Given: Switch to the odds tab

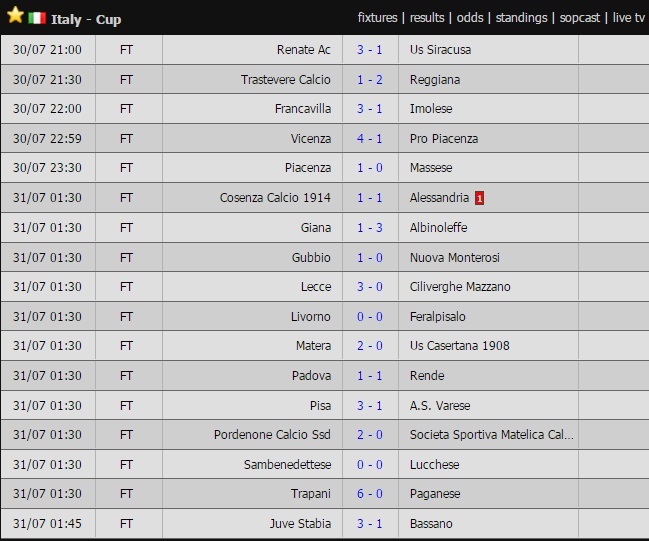Looking at the screenshot, I should (x=470, y=18).
